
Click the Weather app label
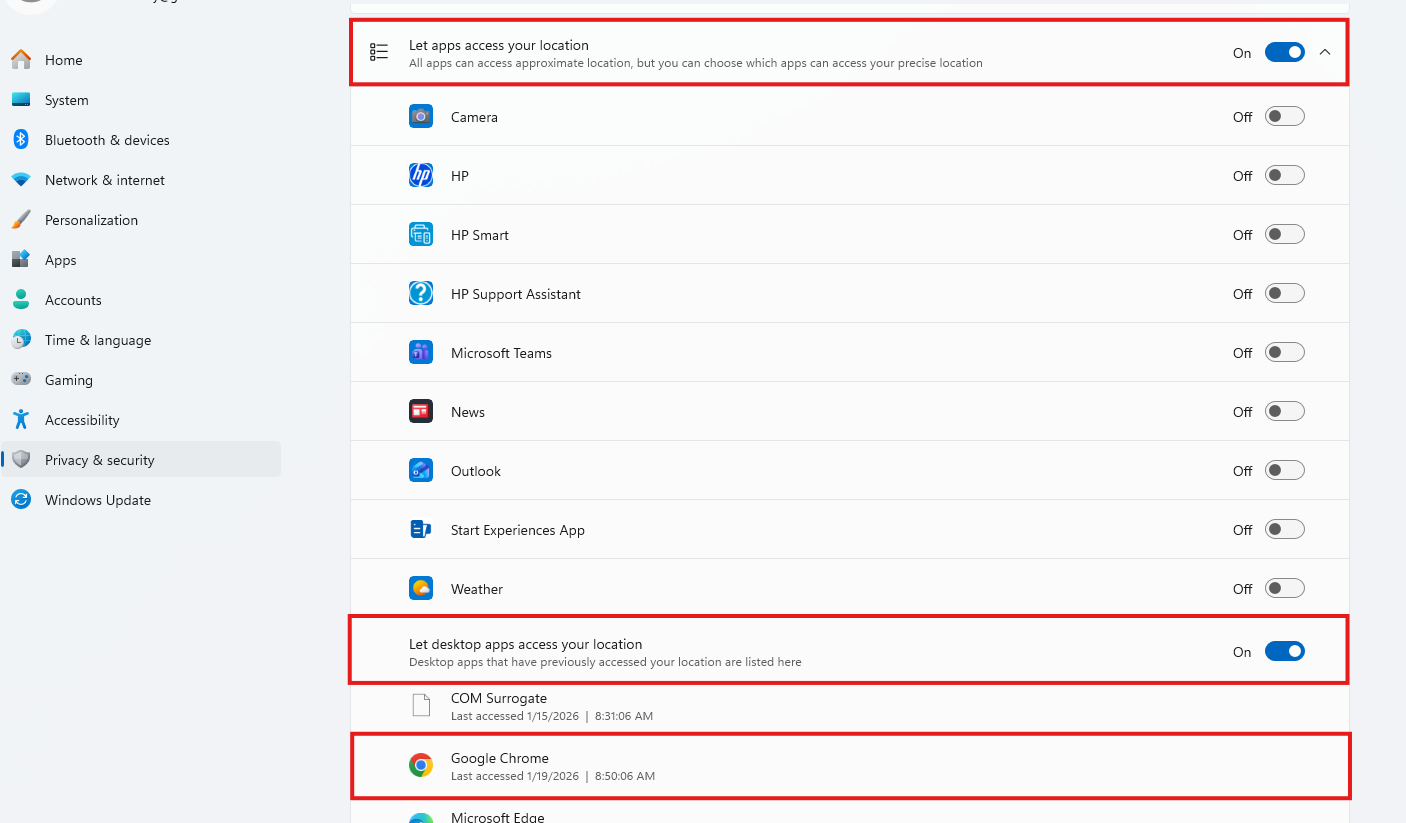coord(477,589)
